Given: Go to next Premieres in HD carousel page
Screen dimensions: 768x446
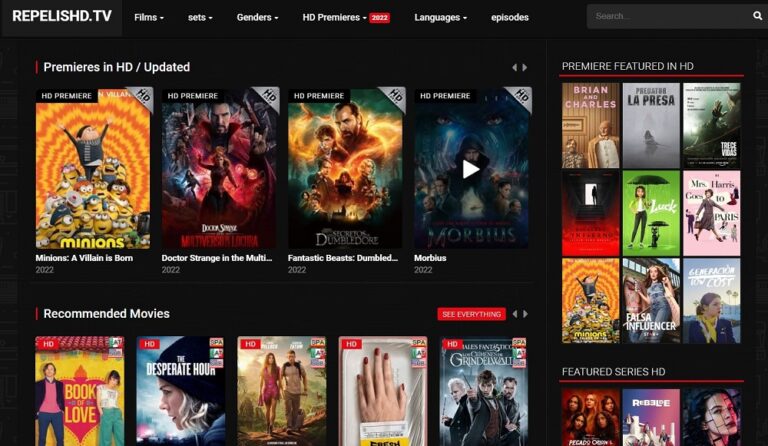Looking at the screenshot, I should (525, 68).
